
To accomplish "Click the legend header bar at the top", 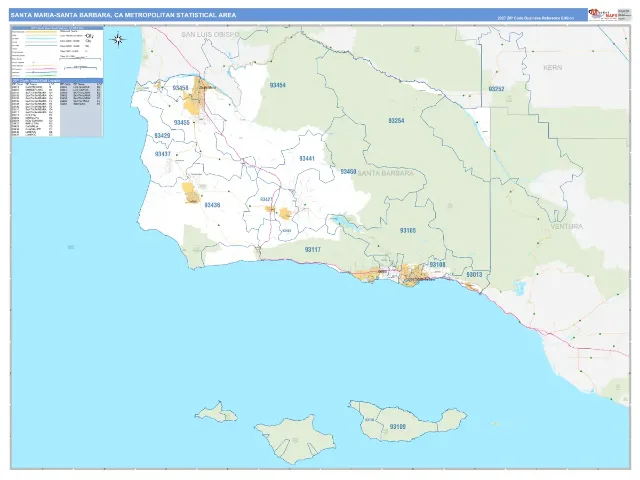I will click(x=57, y=28).
